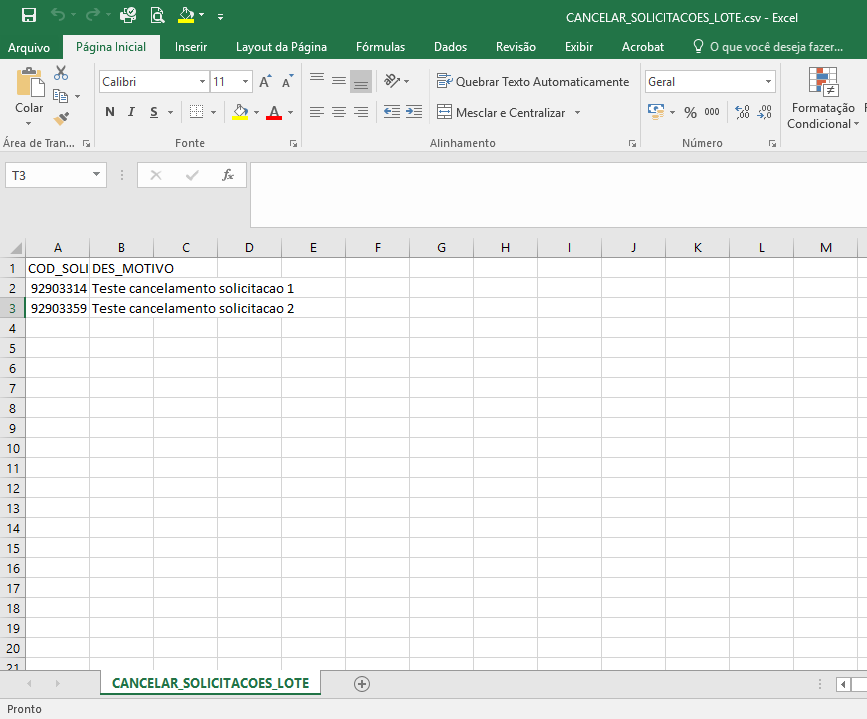Viewport: 867px width, 719px height.
Task: Click the Increase Indent icon
Action: [413, 112]
